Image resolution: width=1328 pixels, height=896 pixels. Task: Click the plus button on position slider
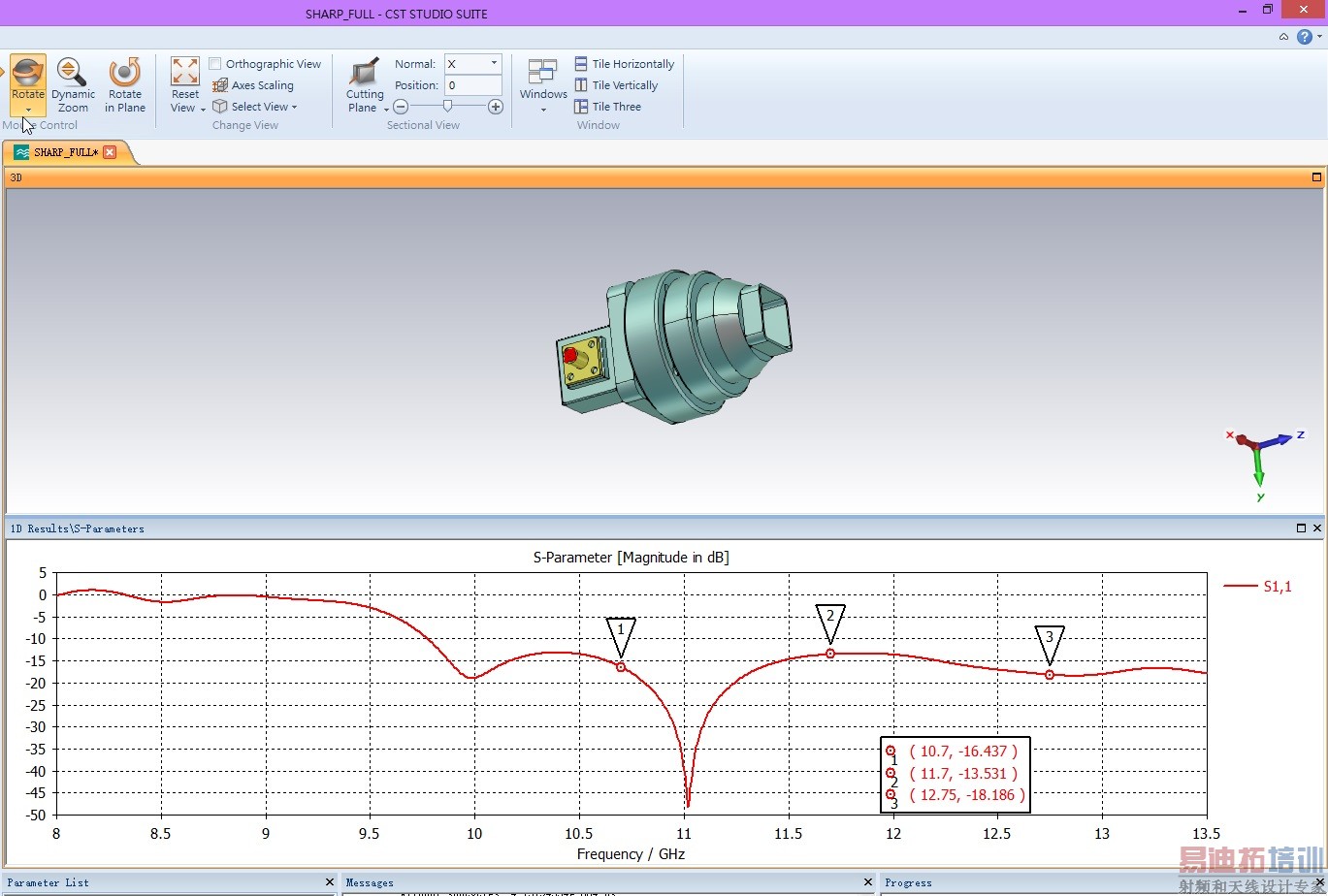(x=496, y=107)
